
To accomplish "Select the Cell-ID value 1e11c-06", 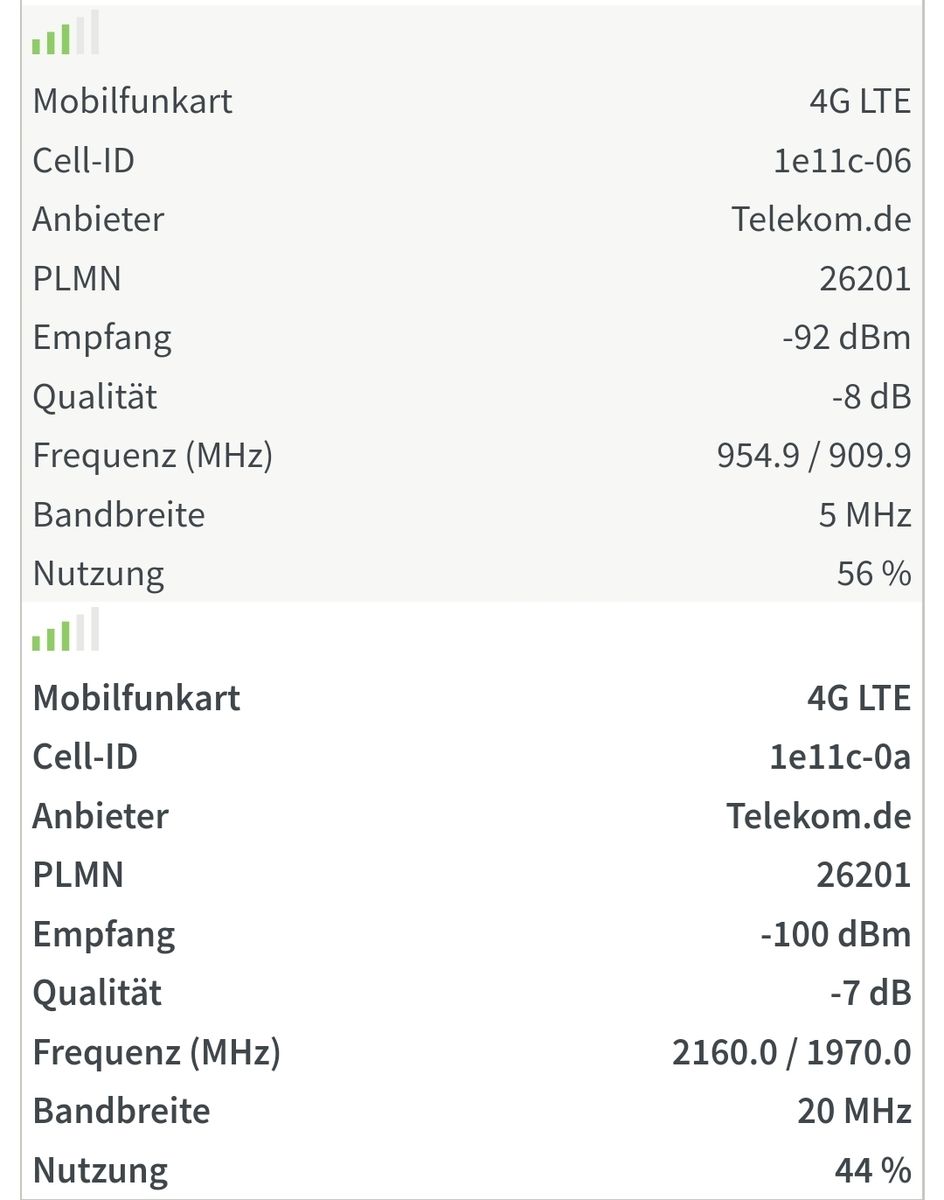I will [x=842, y=160].
